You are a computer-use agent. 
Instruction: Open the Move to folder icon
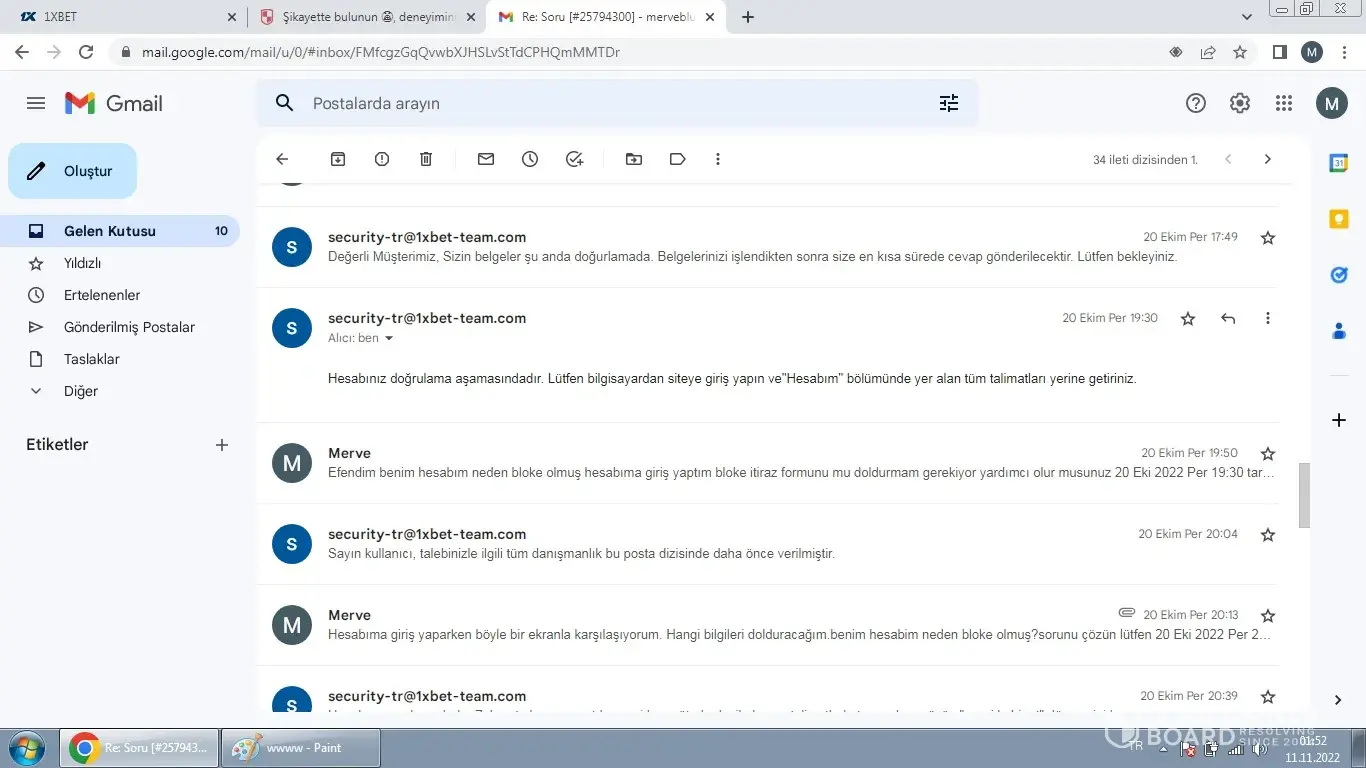[634, 159]
